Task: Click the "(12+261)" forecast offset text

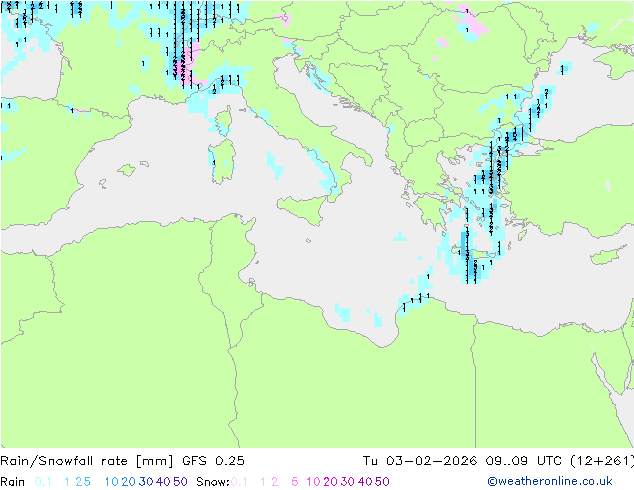Action: click(602, 461)
